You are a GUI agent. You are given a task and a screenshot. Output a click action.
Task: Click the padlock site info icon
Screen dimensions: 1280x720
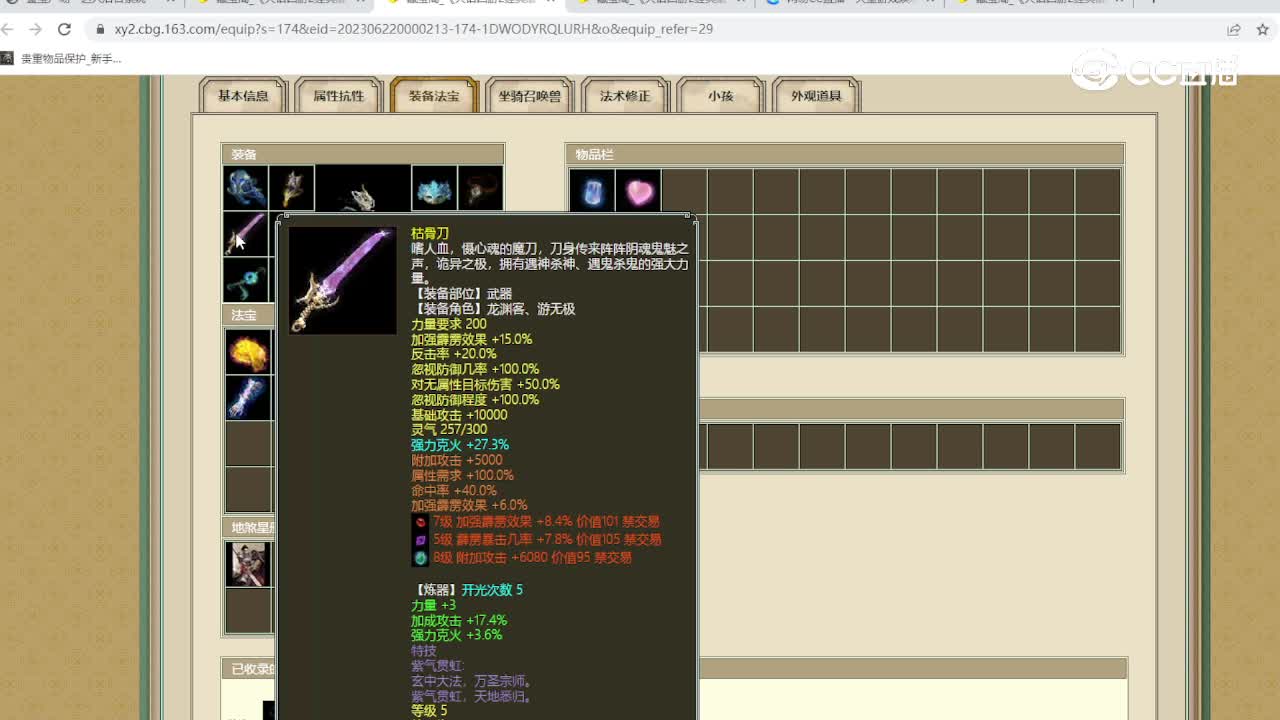click(x=100, y=30)
